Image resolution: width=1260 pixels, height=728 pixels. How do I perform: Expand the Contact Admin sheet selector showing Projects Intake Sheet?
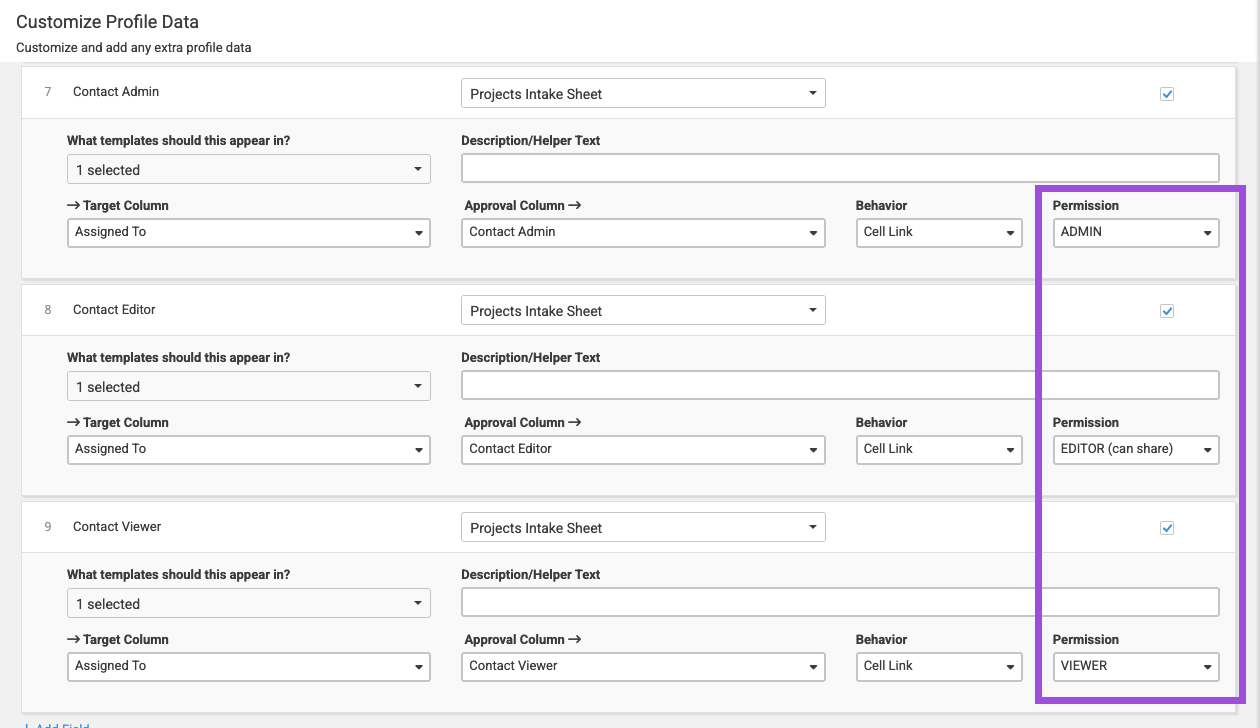pyautogui.click(x=642, y=93)
